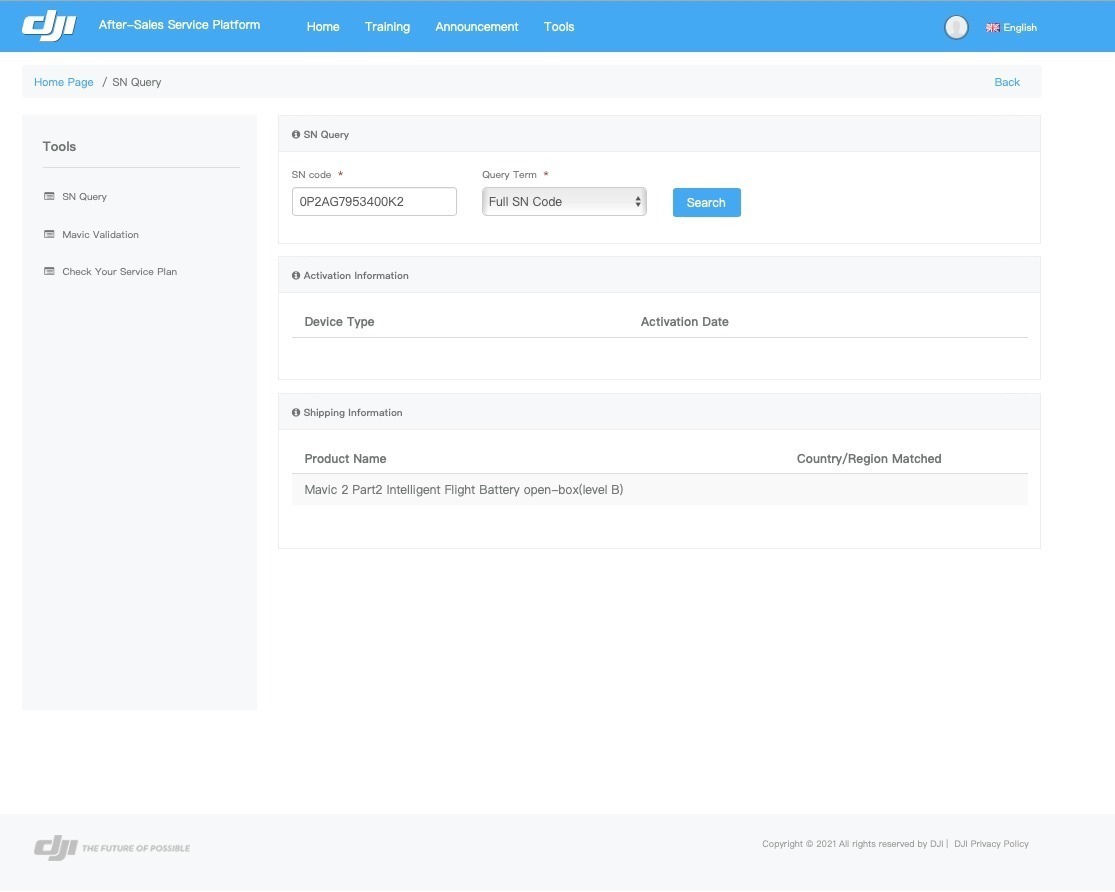
Task: Click the Query Term field label
Action: tap(509, 174)
